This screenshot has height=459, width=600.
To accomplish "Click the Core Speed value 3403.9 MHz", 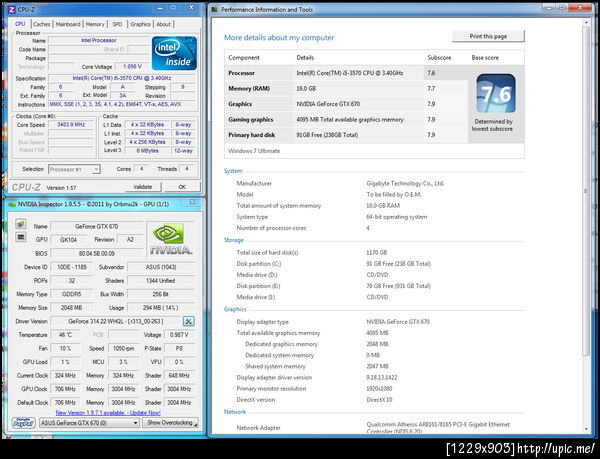I will 71,125.
